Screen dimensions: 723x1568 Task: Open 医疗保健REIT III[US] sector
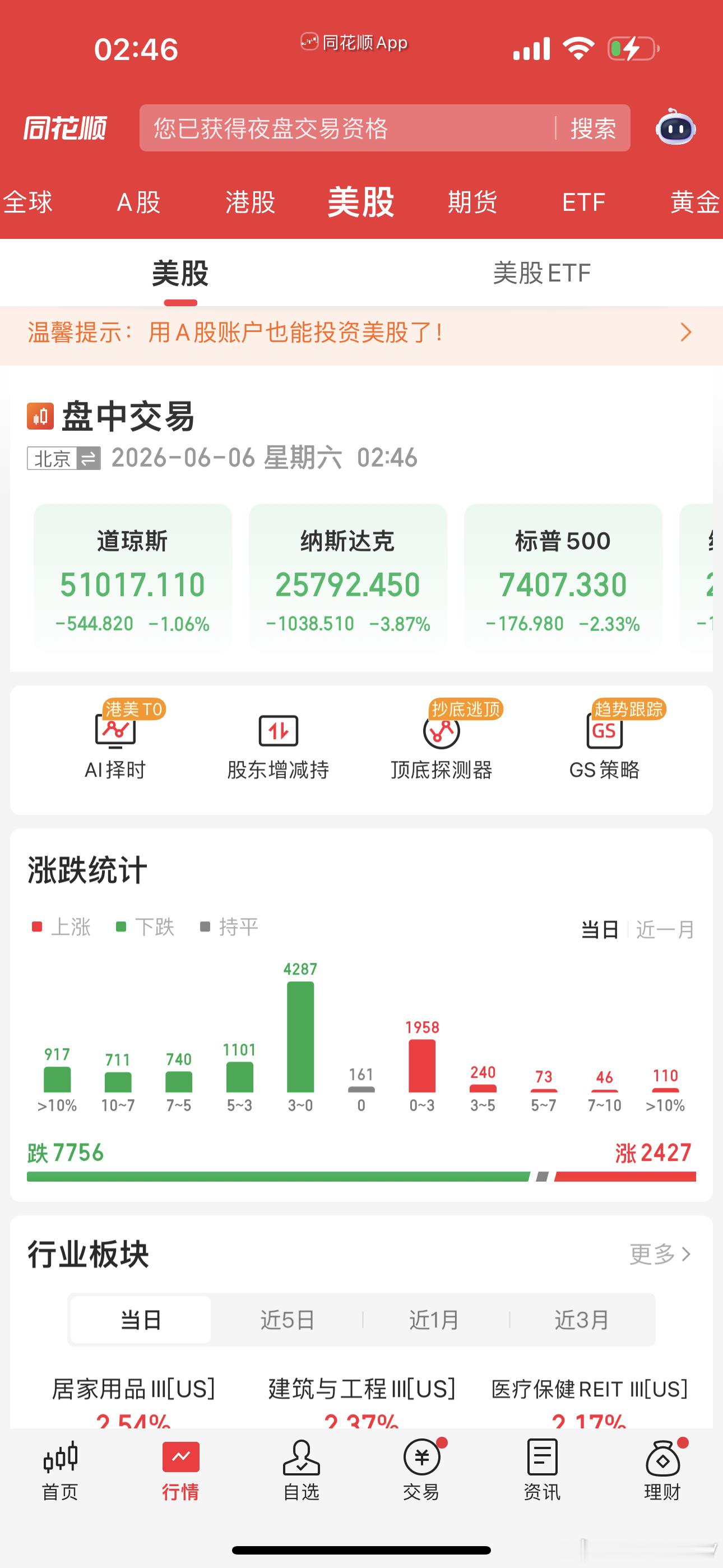(x=589, y=1401)
